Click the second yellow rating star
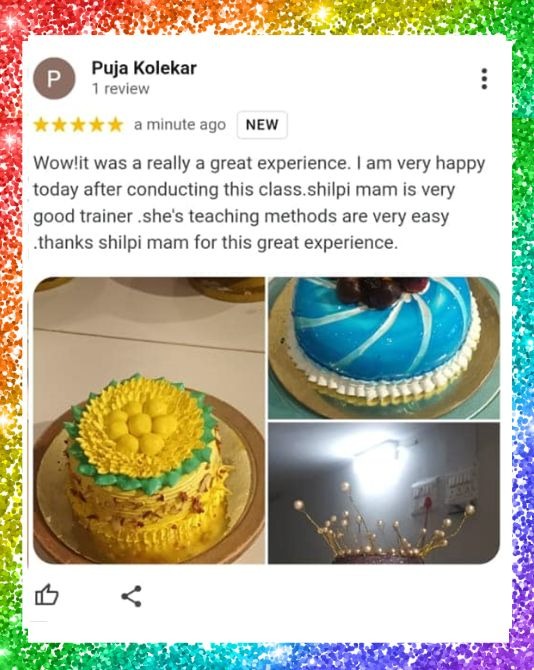 coord(59,125)
